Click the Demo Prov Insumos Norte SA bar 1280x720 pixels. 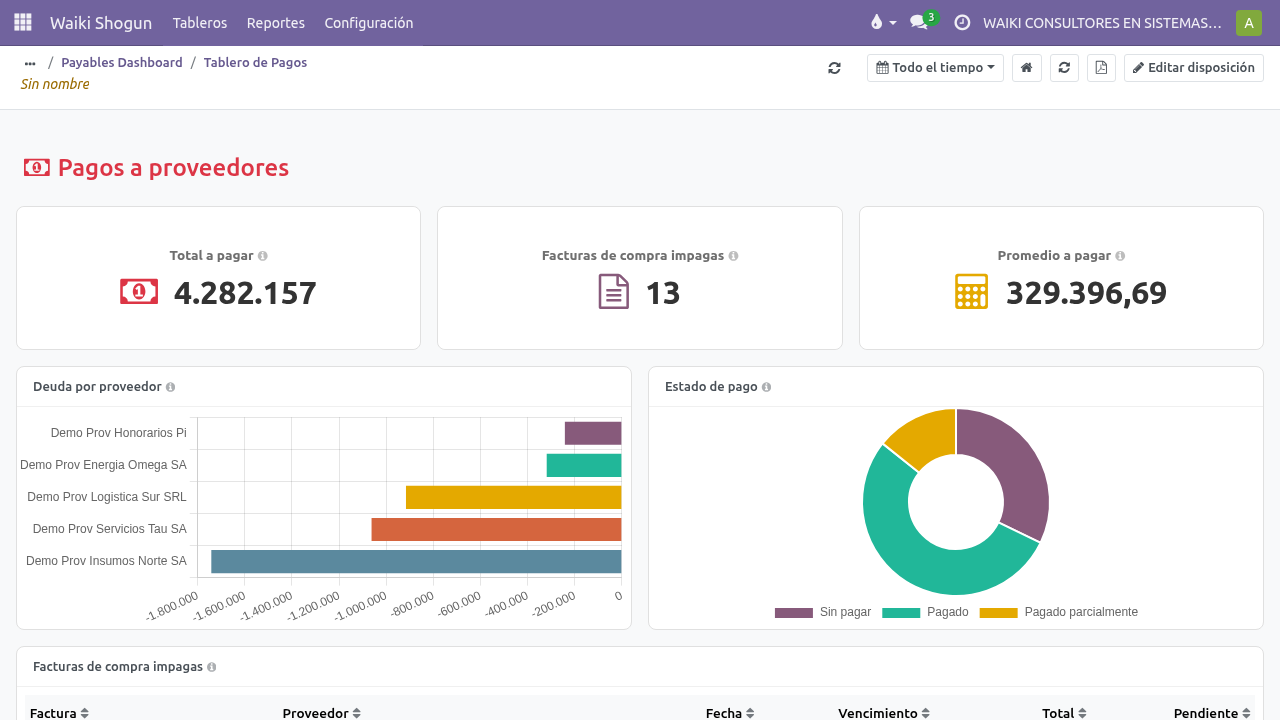coord(416,561)
